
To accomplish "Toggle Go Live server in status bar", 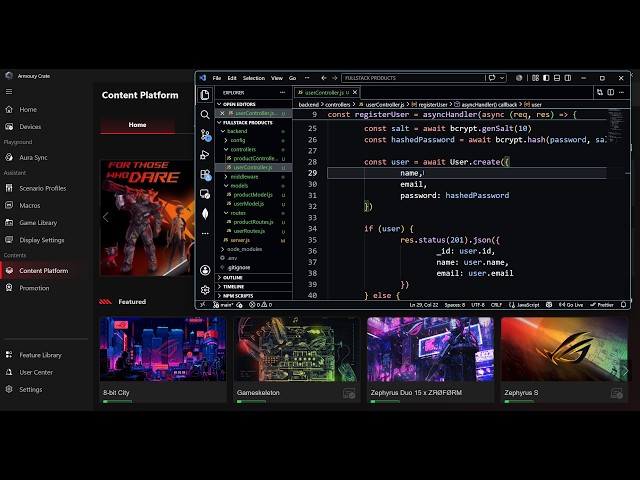I will pyautogui.click(x=571, y=304).
